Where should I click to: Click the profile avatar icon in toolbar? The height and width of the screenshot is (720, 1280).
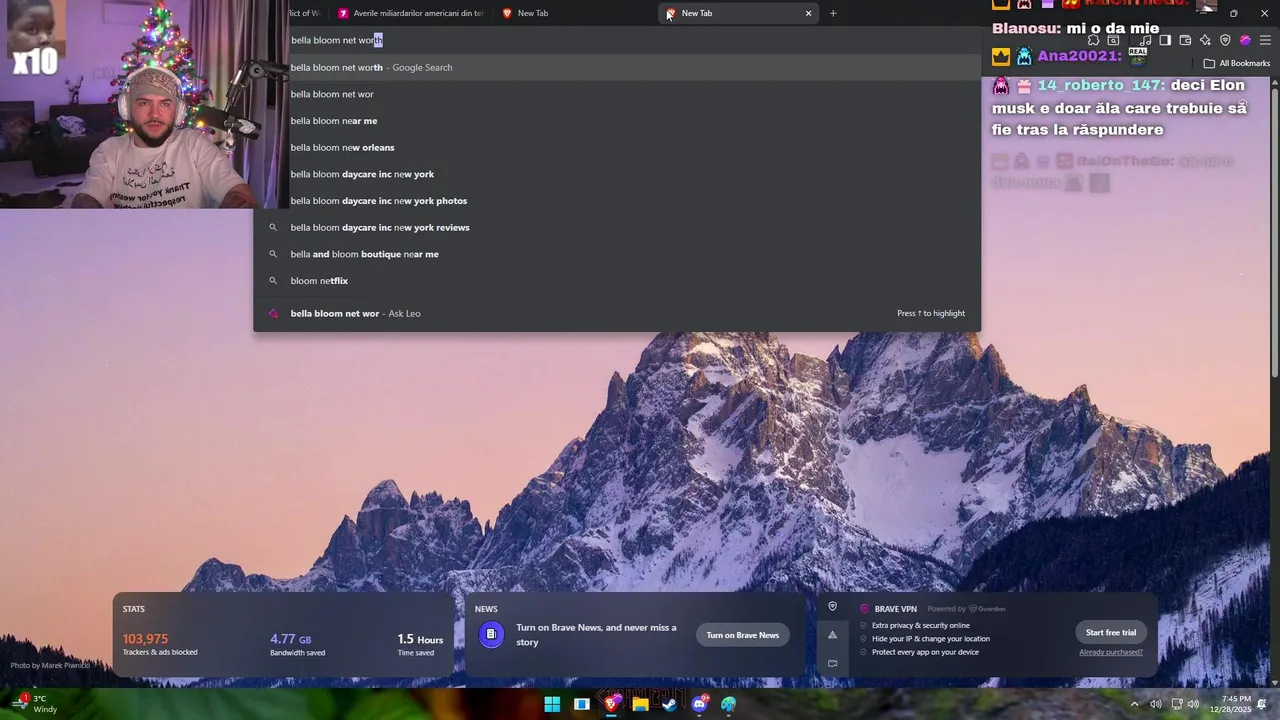point(1245,40)
